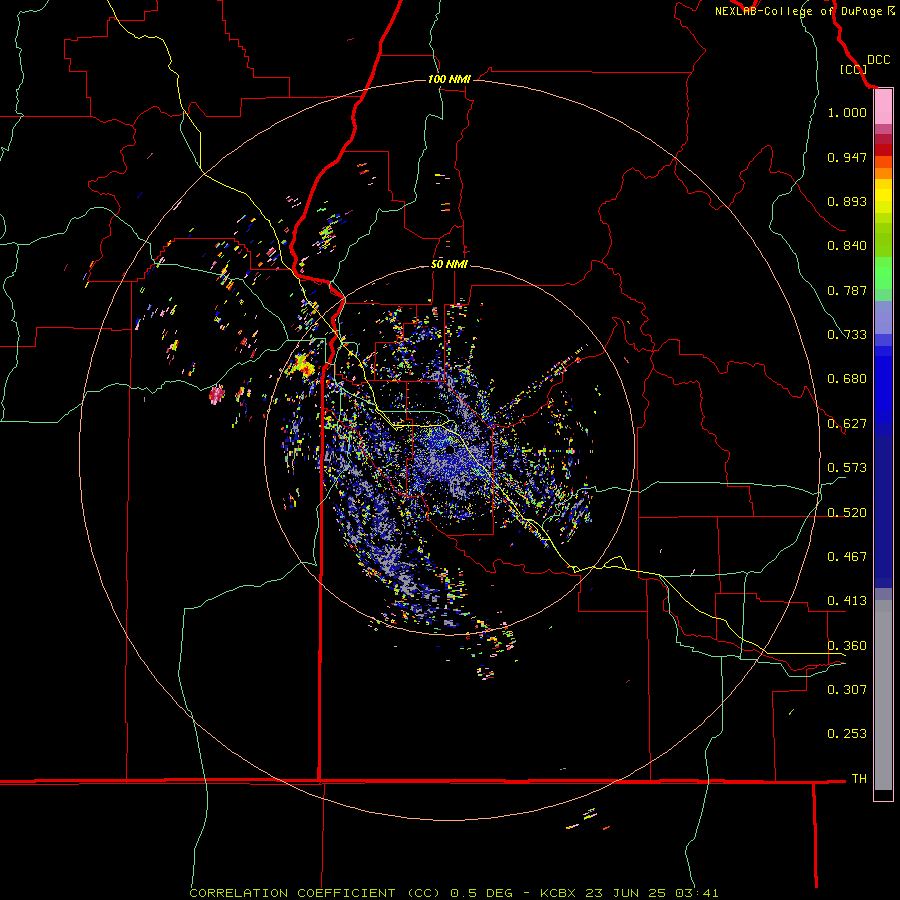Click the 0.840 color scale label

coord(847,246)
